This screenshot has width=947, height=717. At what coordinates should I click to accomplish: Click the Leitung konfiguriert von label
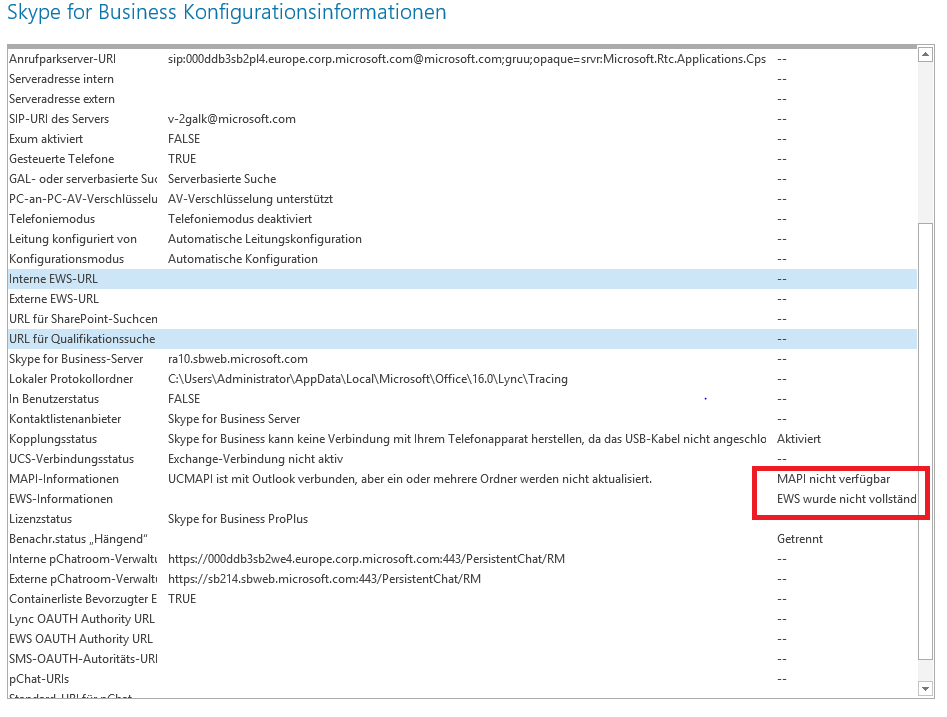72,239
